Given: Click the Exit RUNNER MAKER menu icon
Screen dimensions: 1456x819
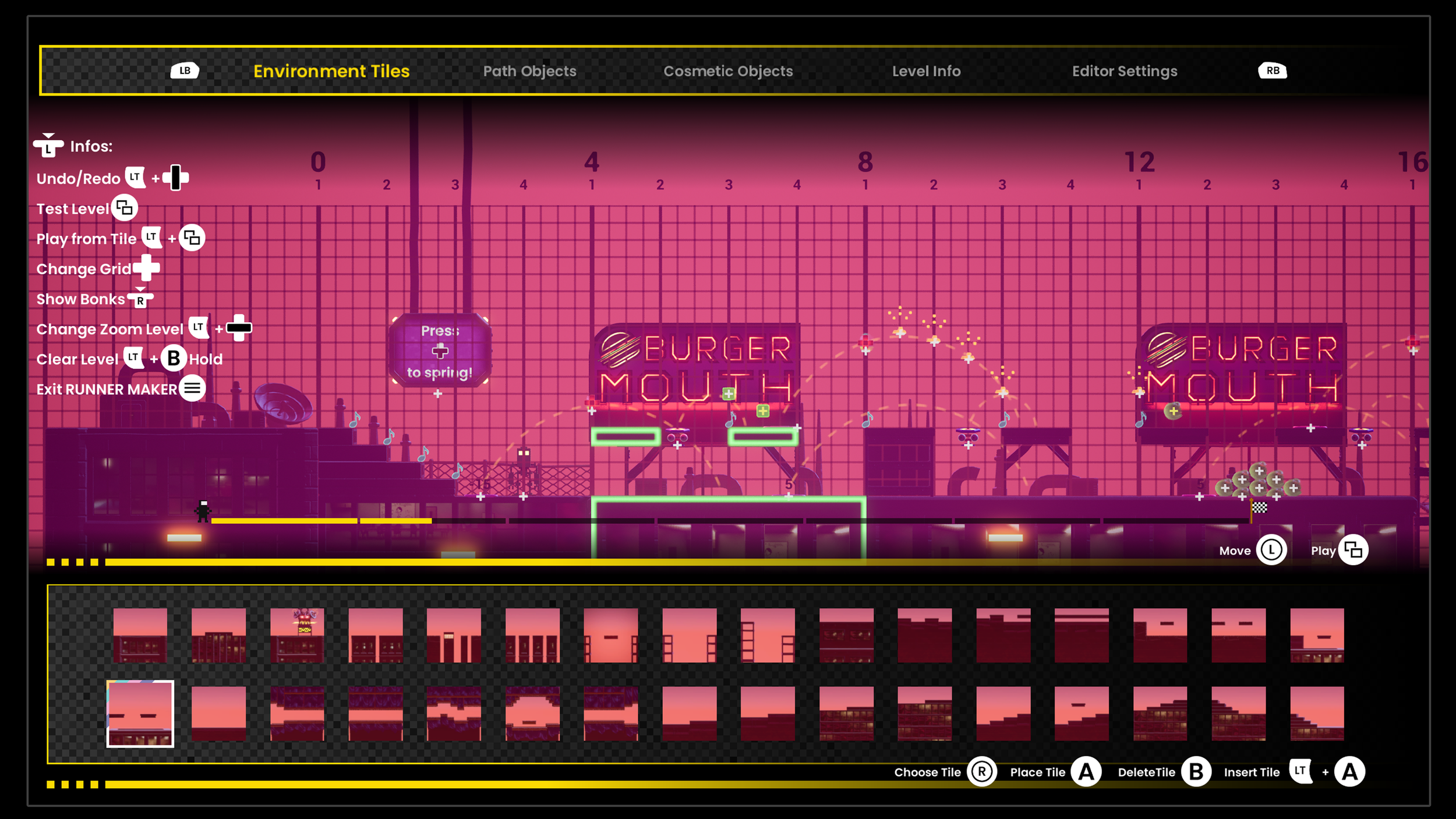Looking at the screenshot, I should pyautogui.click(x=192, y=388).
